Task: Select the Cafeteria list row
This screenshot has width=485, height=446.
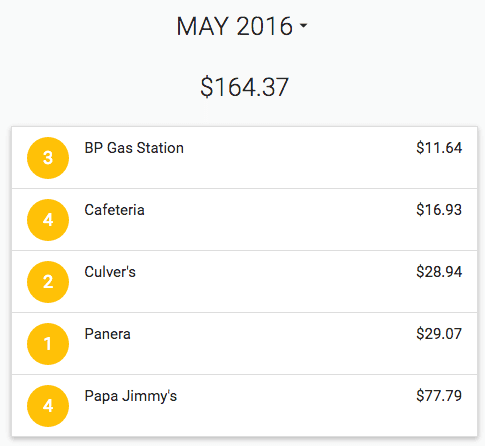Action: pos(245,220)
